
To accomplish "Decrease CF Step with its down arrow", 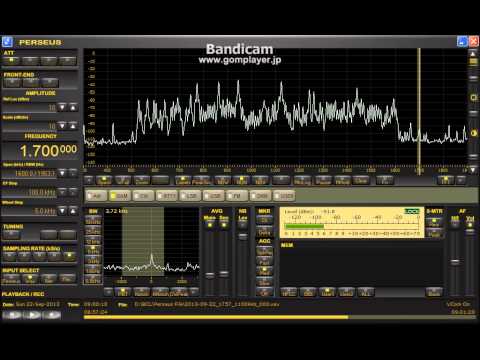I will [x=62, y=192].
